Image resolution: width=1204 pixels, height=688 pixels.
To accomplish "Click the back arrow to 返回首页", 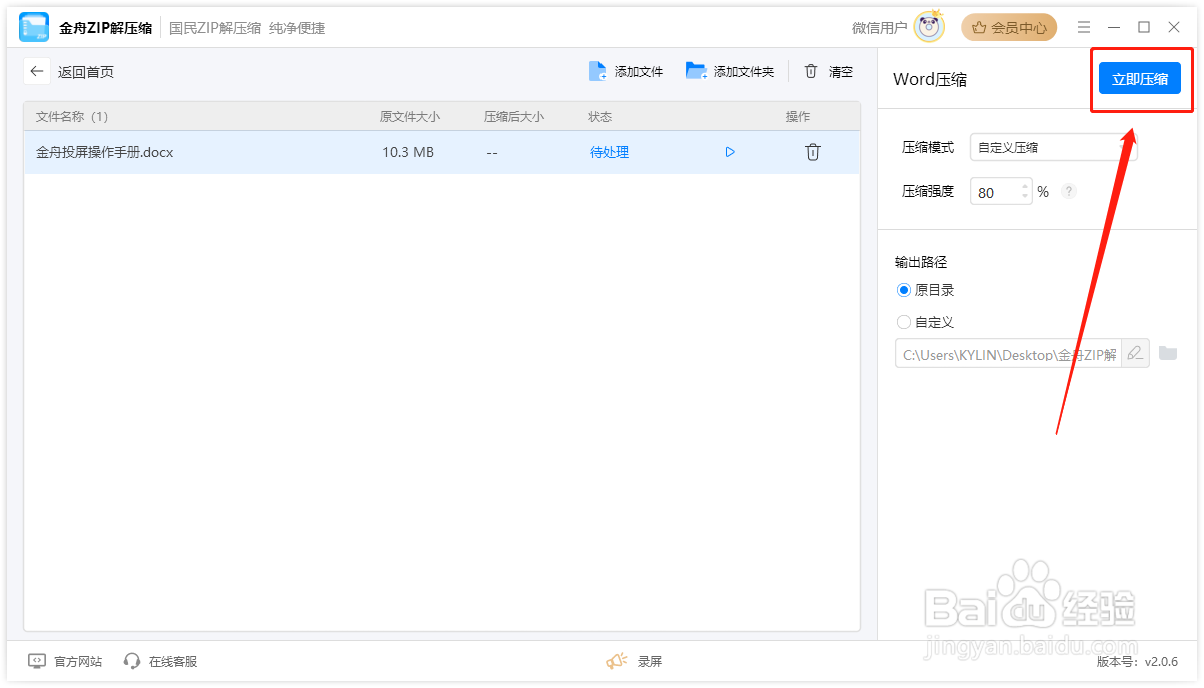I will (x=36, y=71).
